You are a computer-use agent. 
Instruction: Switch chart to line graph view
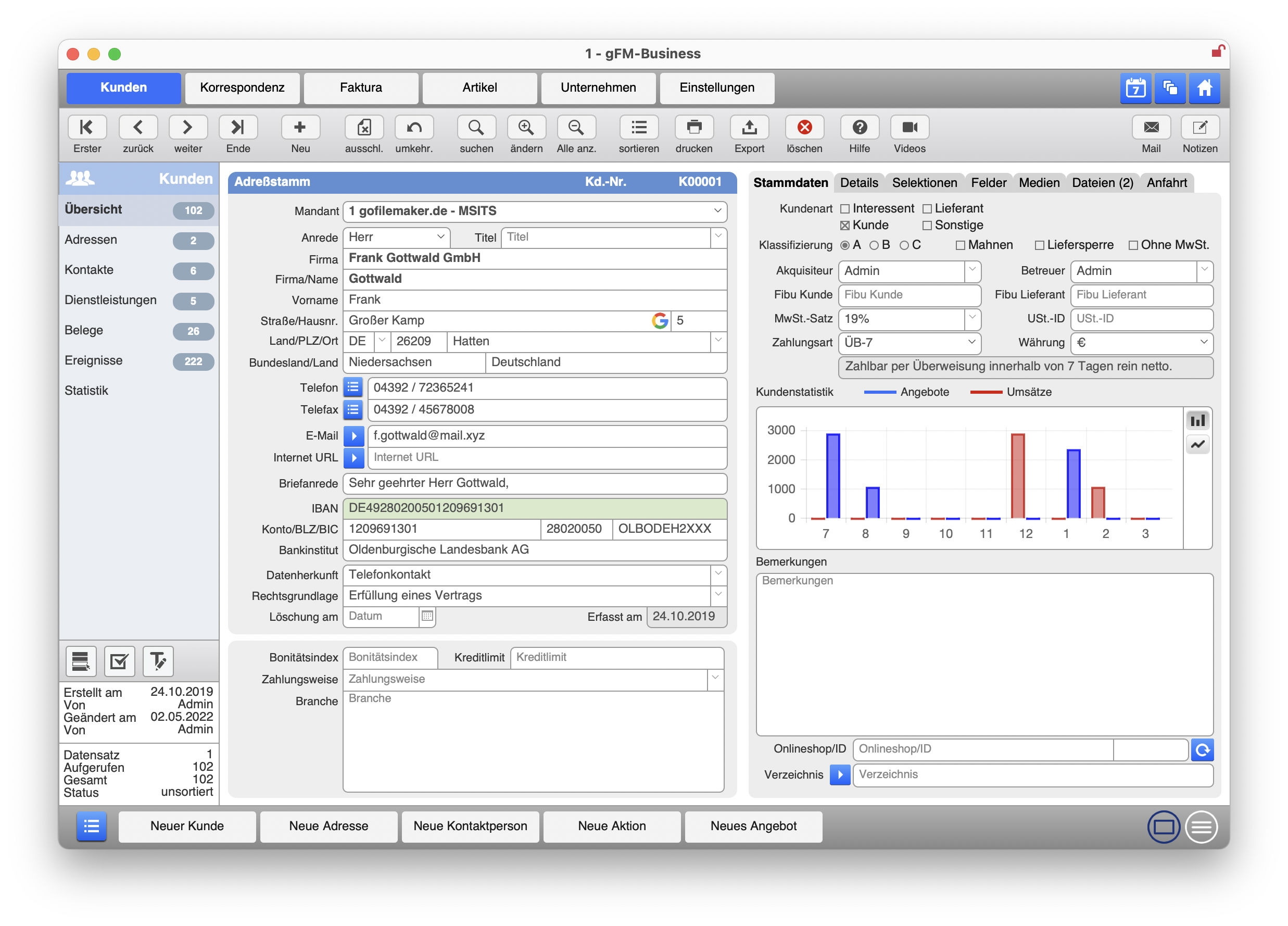pyautogui.click(x=1198, y=445)
